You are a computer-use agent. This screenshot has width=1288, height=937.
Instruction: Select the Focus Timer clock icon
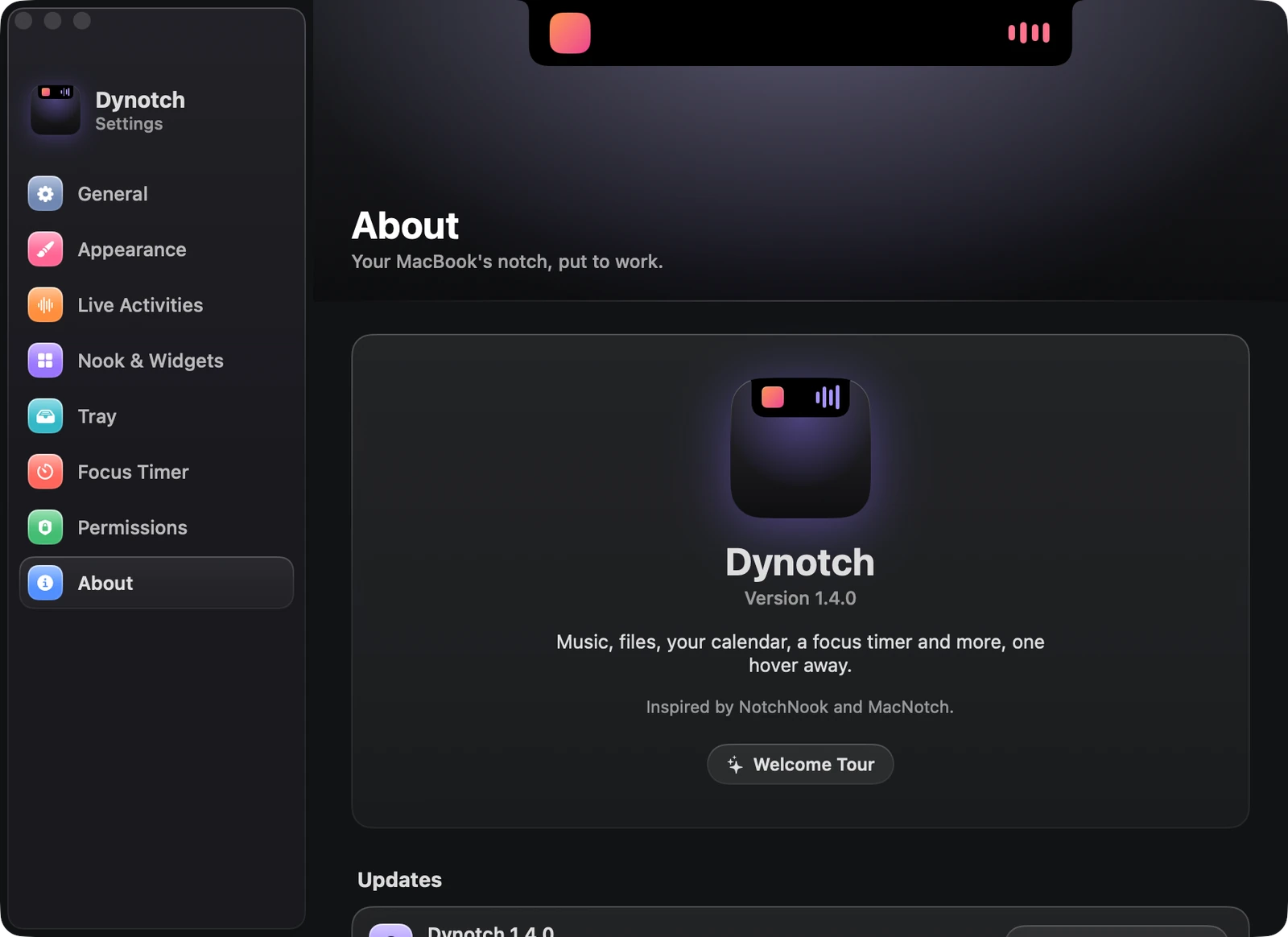[x=45, y=472]
